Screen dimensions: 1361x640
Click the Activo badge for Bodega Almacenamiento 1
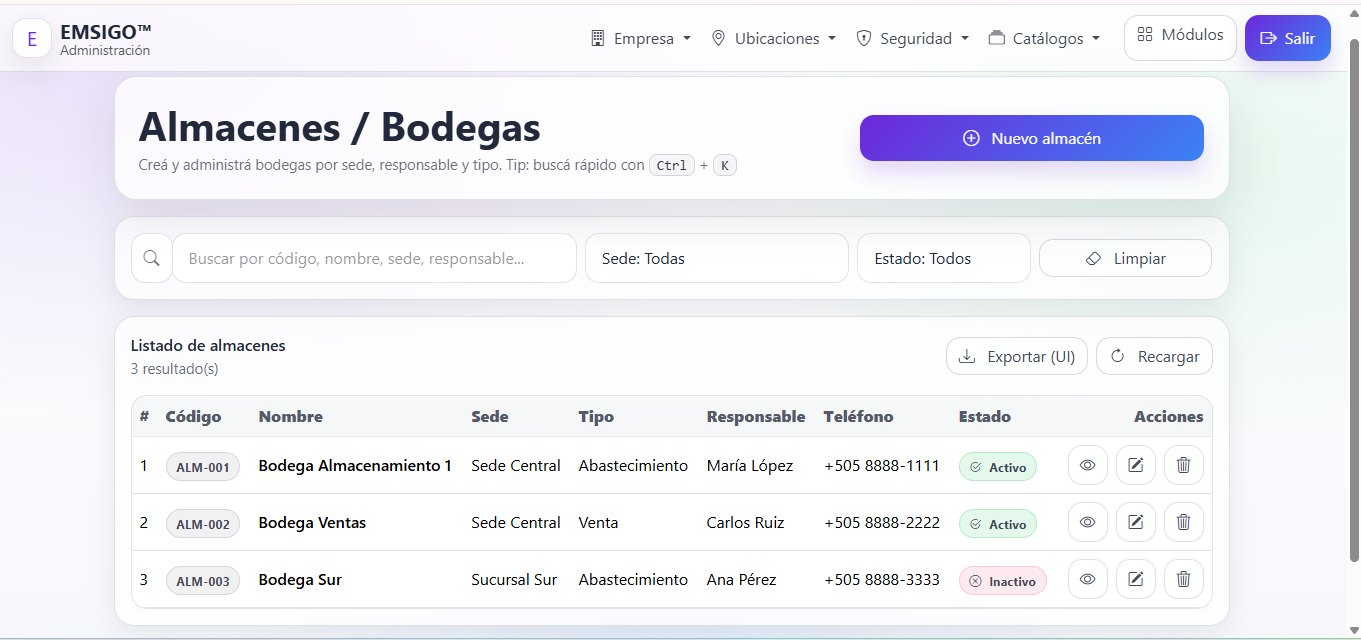pos(998,467)
